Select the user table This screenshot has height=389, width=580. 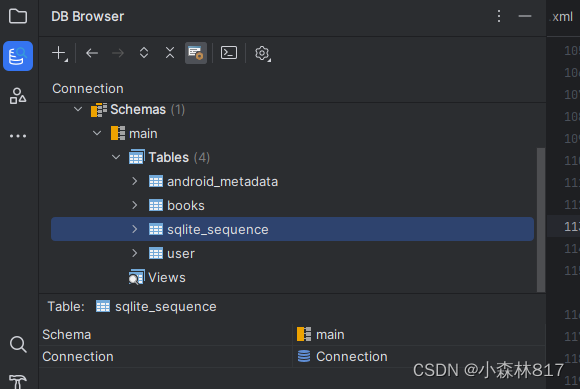pos(172,254)
